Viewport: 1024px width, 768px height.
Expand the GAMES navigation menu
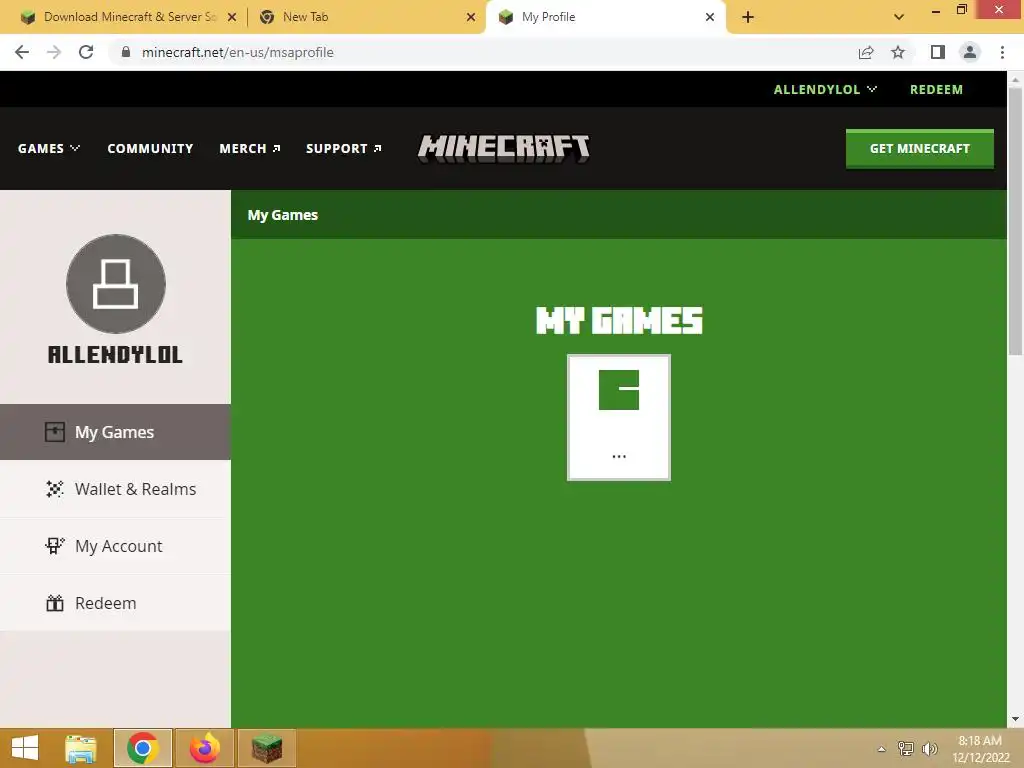48,148
